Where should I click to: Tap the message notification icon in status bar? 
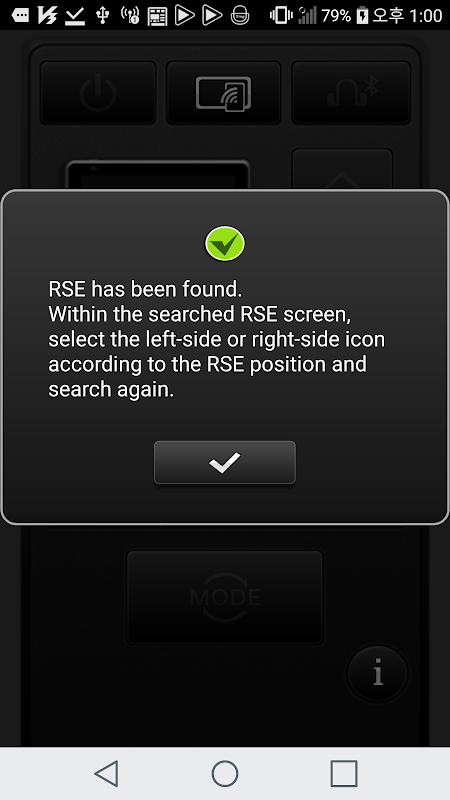20,16
